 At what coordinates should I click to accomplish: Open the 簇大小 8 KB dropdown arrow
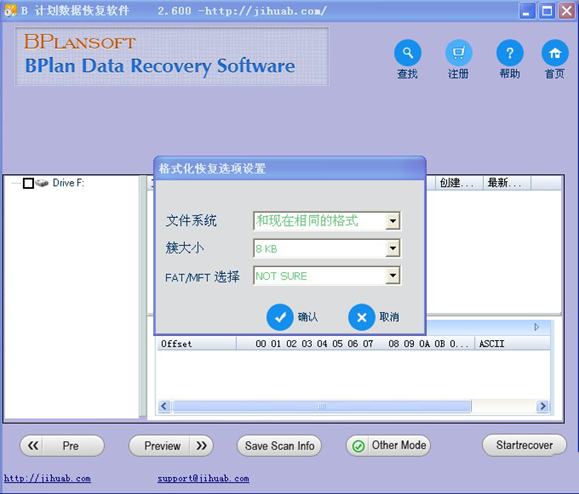[x=393, y=248]
